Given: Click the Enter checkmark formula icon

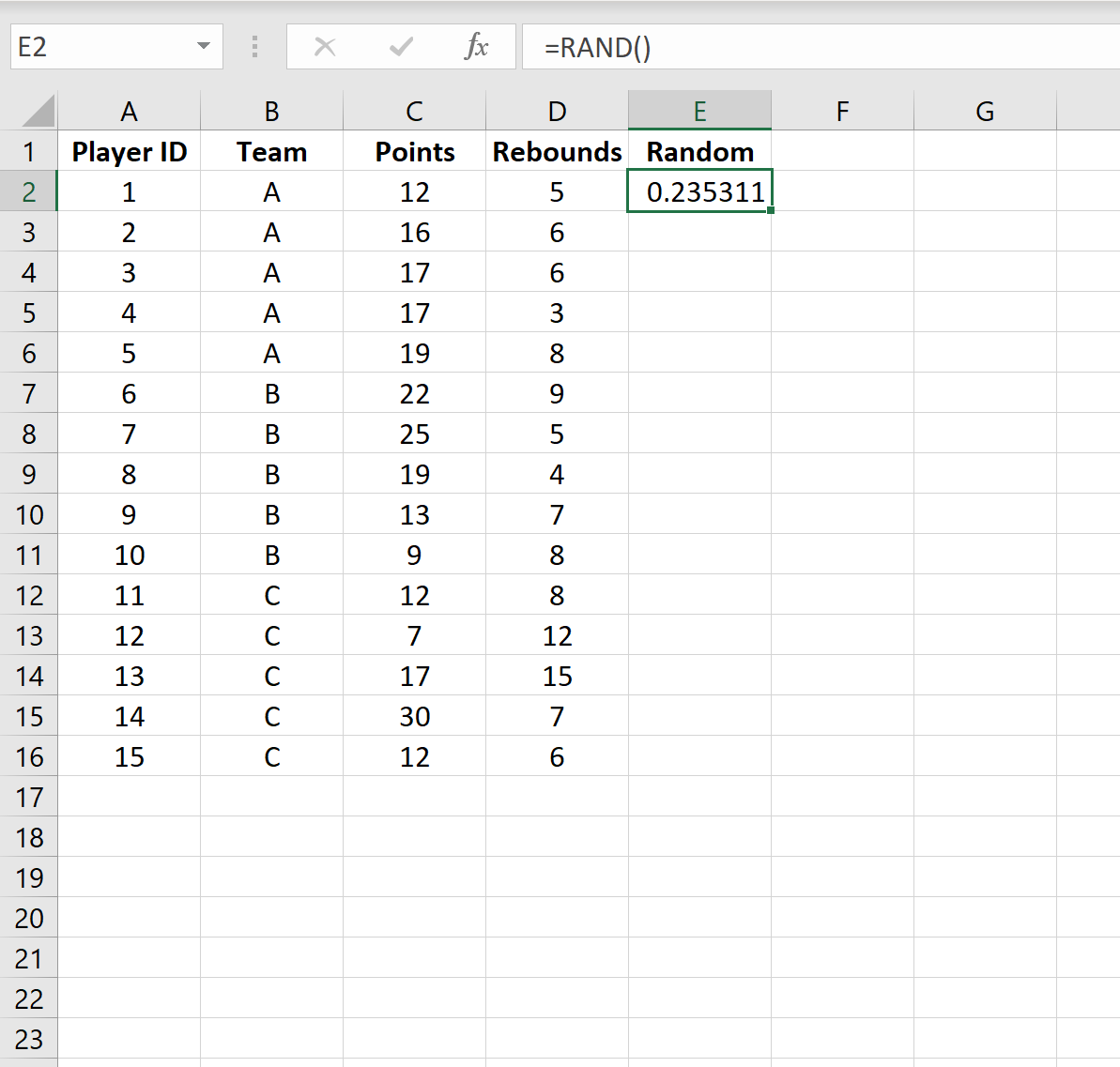Looking at the screenshot, I should pyautogui.click(x=401, y=47).
